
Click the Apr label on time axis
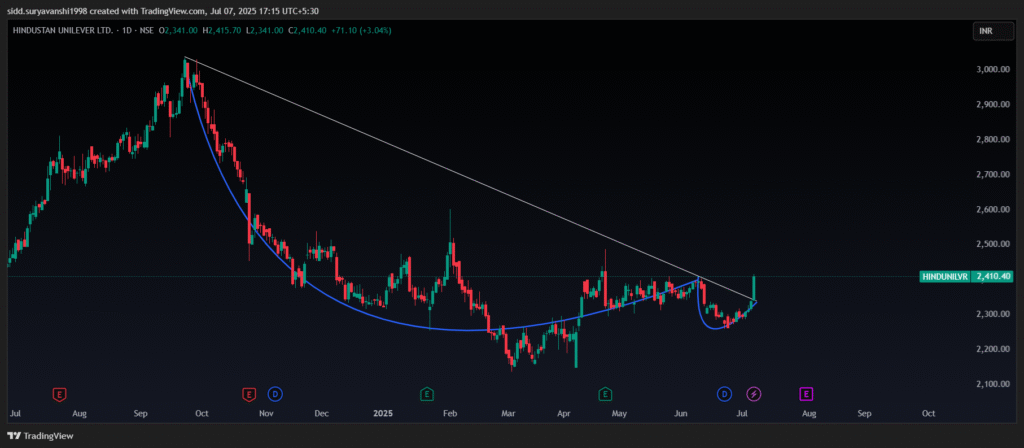(x=565, y=413)
